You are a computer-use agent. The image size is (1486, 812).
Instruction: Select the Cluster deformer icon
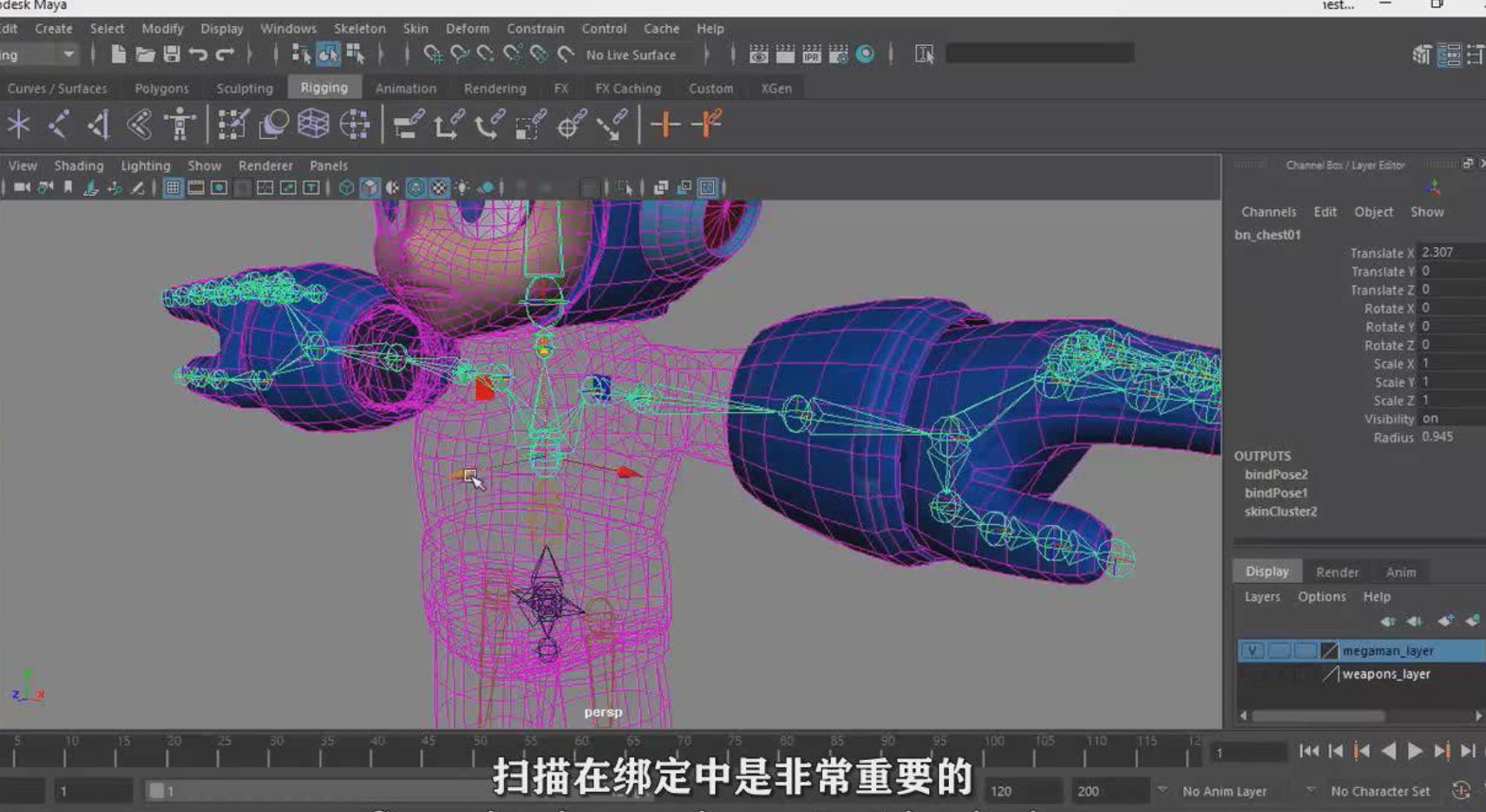click(x=355, y=125)
